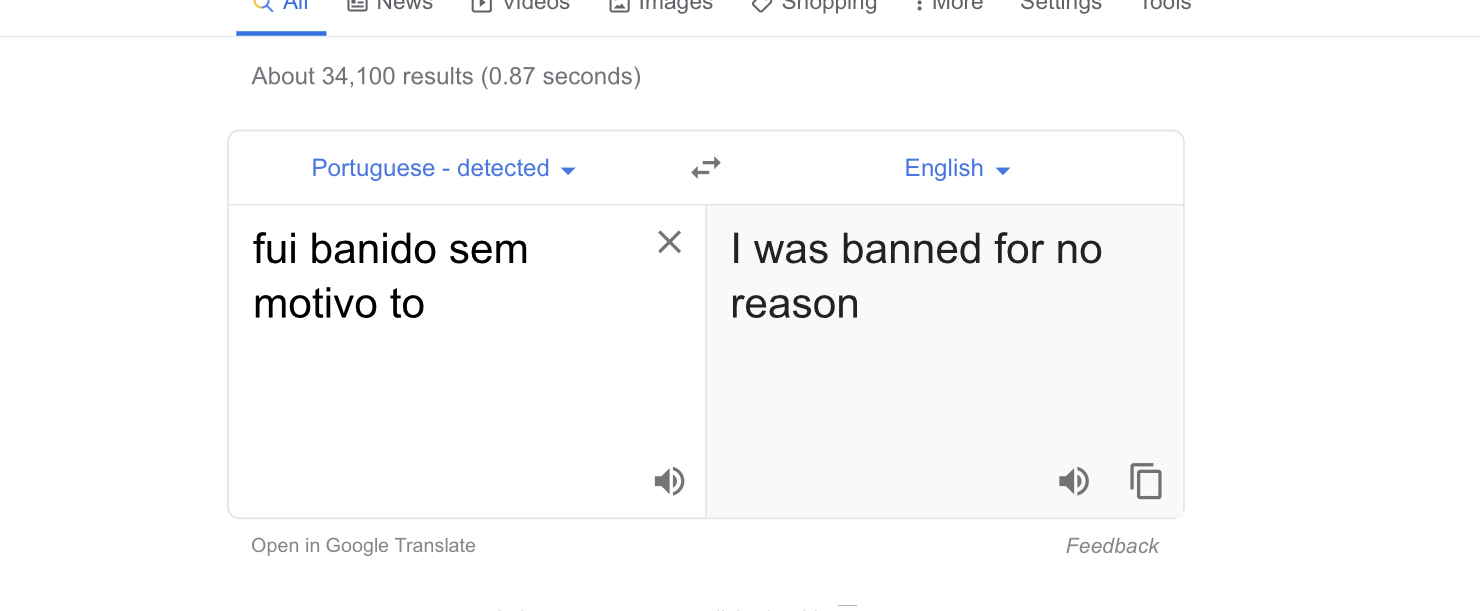Send Feedback on the translation
This screenshot has width=1480, height=611.
coord(1112,546)
